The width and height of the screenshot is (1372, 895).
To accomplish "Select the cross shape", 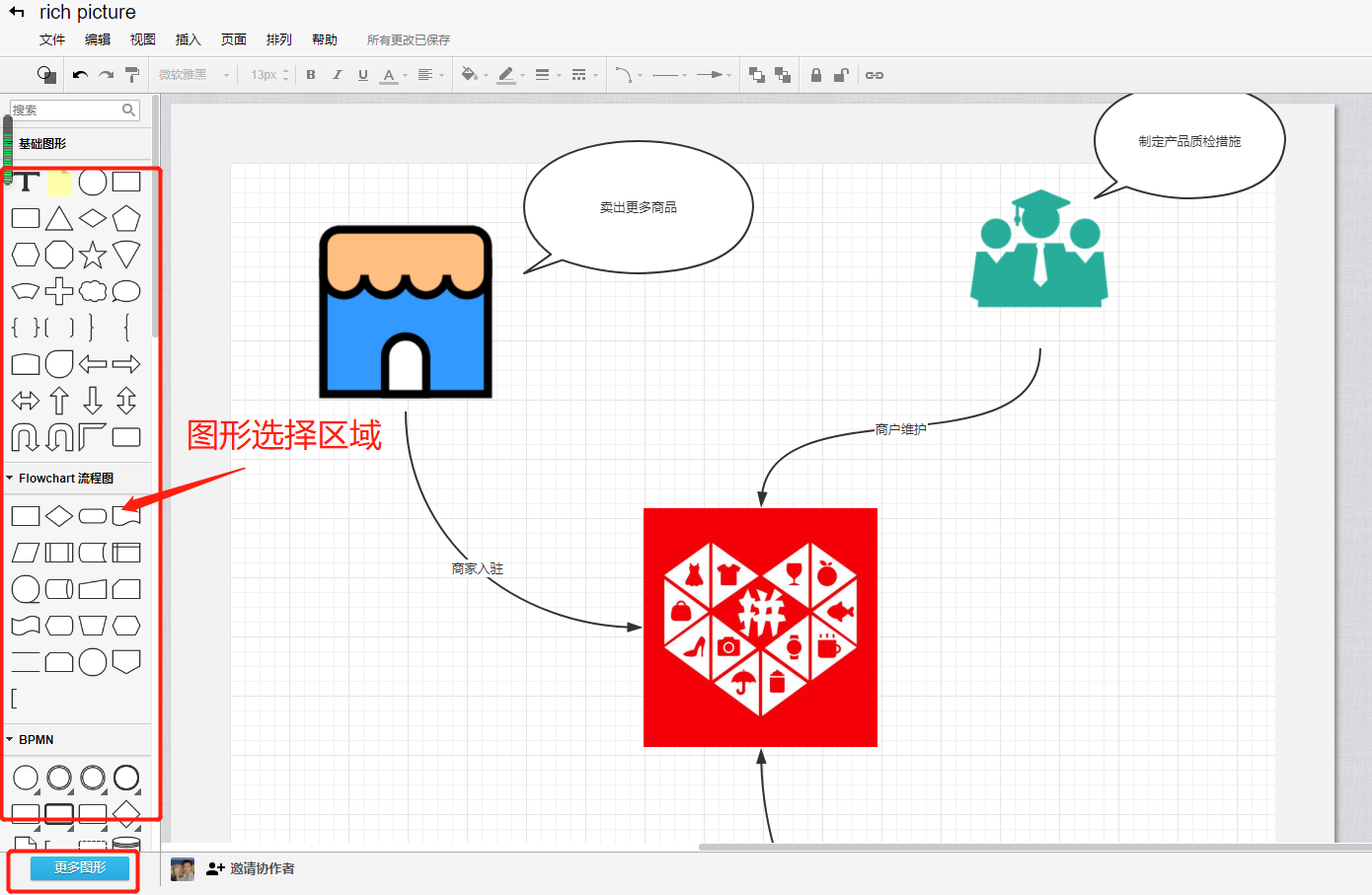I will point(59,291).
